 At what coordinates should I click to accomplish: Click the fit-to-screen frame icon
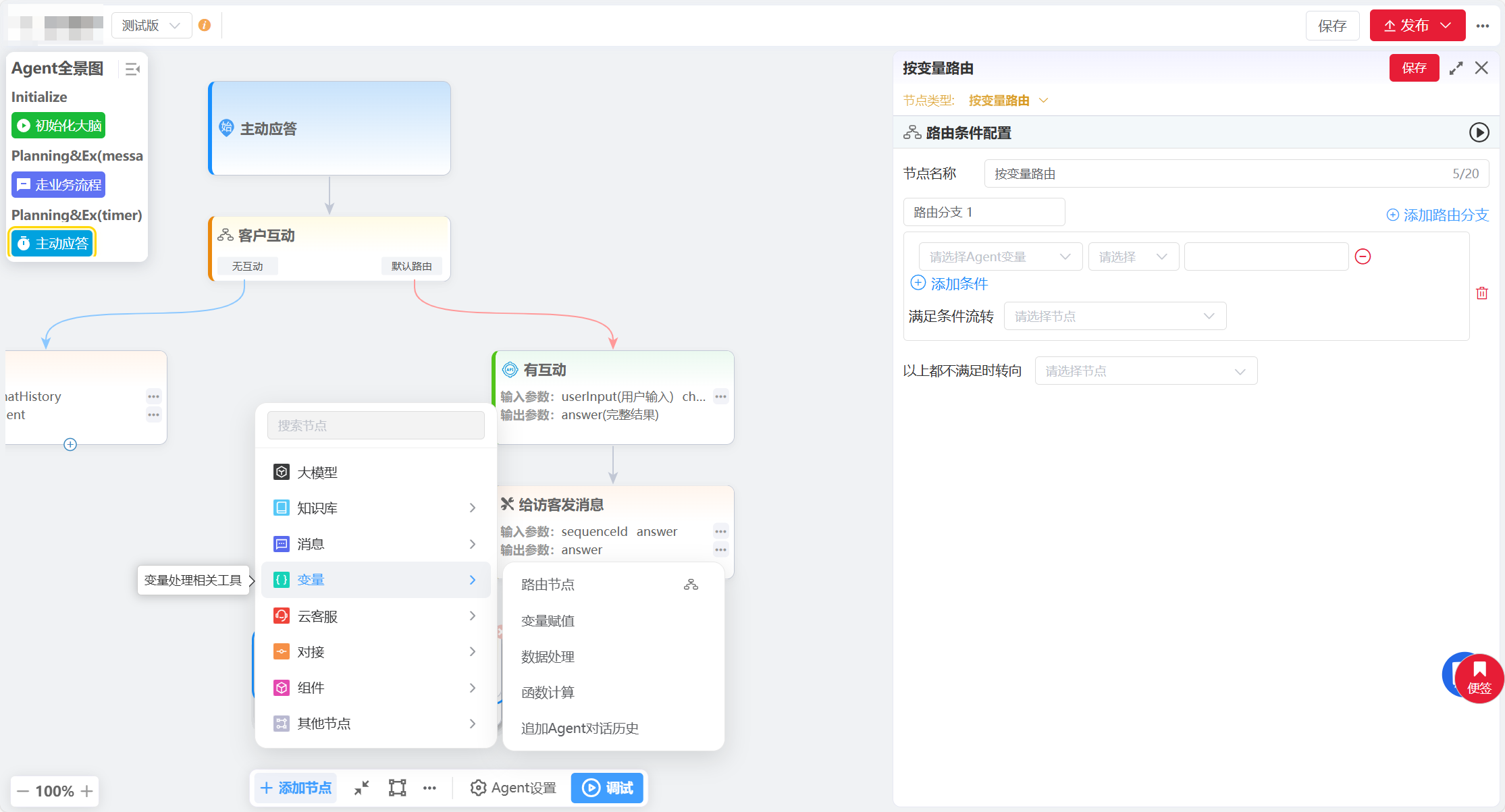[397, 788]
